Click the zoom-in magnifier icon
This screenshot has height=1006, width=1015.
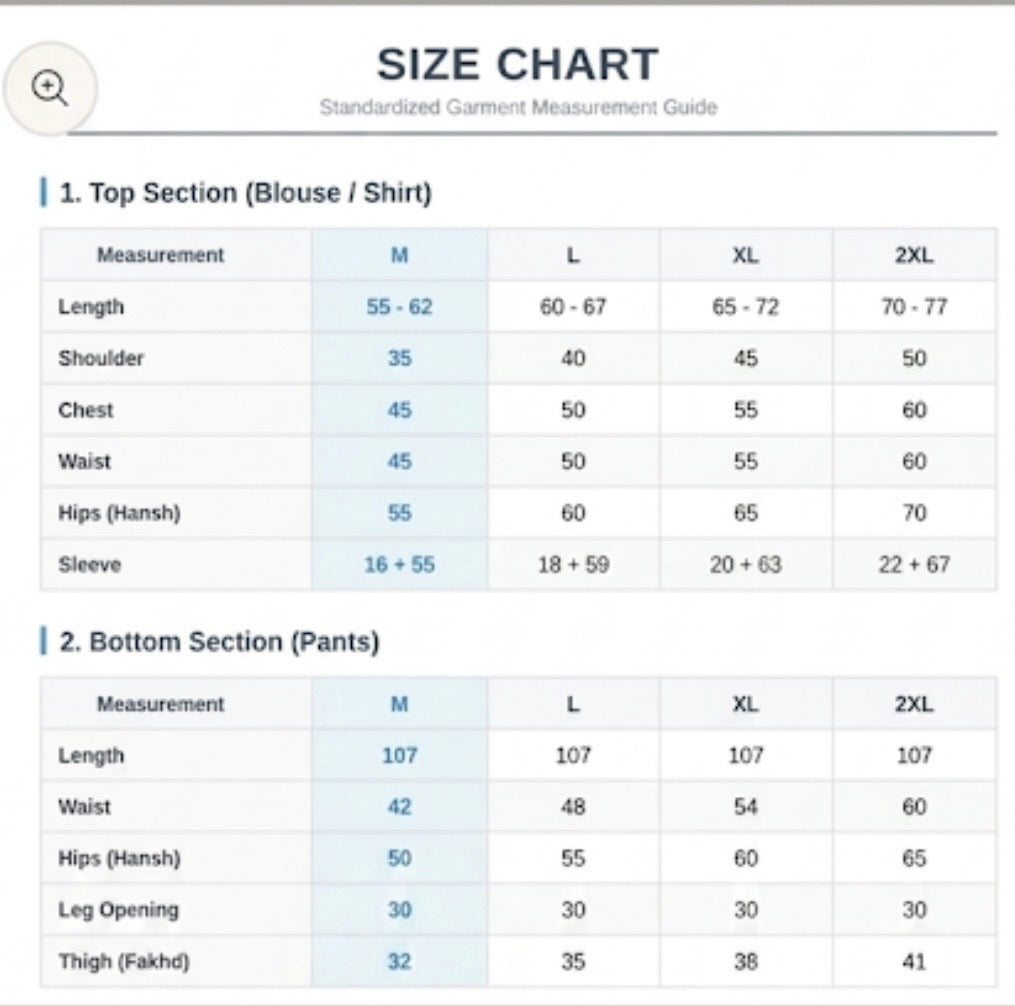click(x=50, y=89)
